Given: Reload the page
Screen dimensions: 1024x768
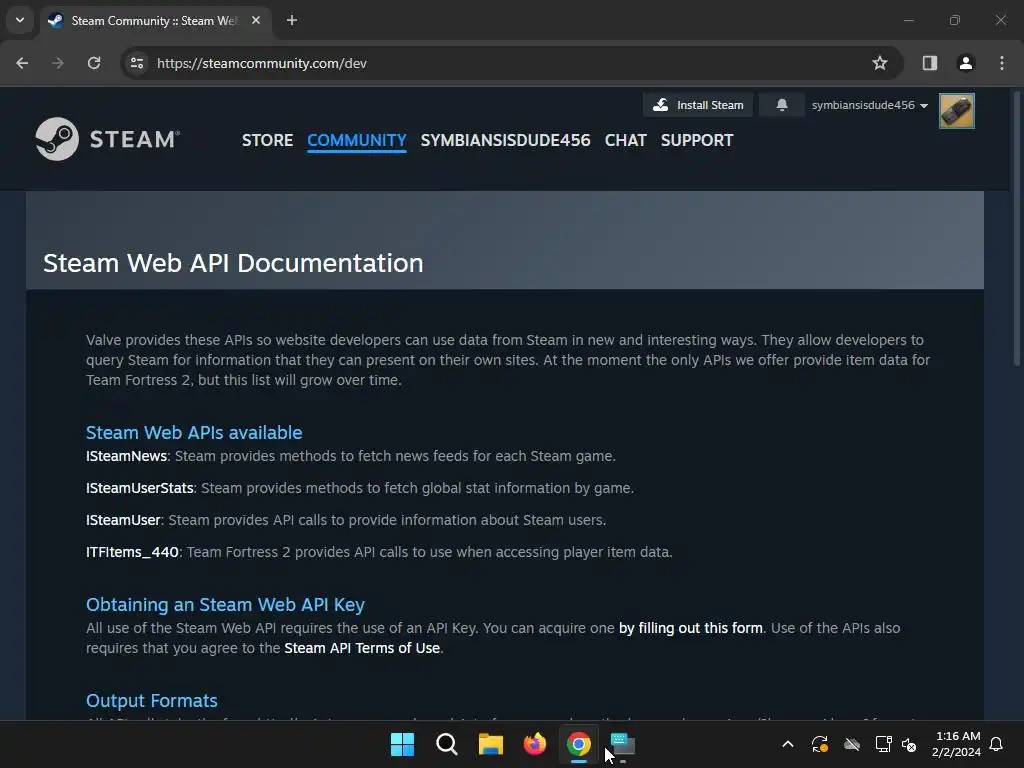Looking at the screenshot, I should (94, 63).
